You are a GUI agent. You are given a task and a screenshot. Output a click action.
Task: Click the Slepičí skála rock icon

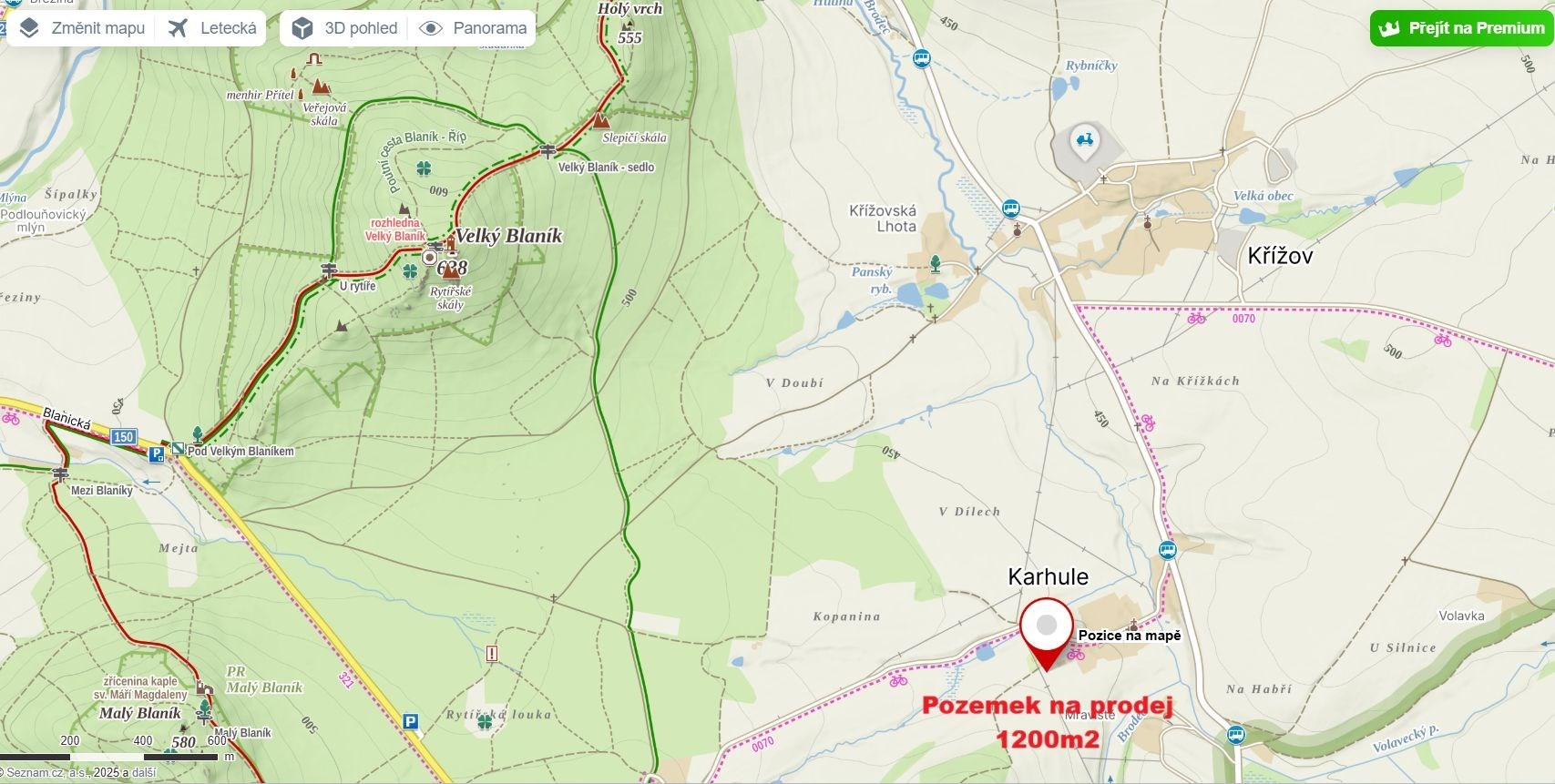(599, 119)
